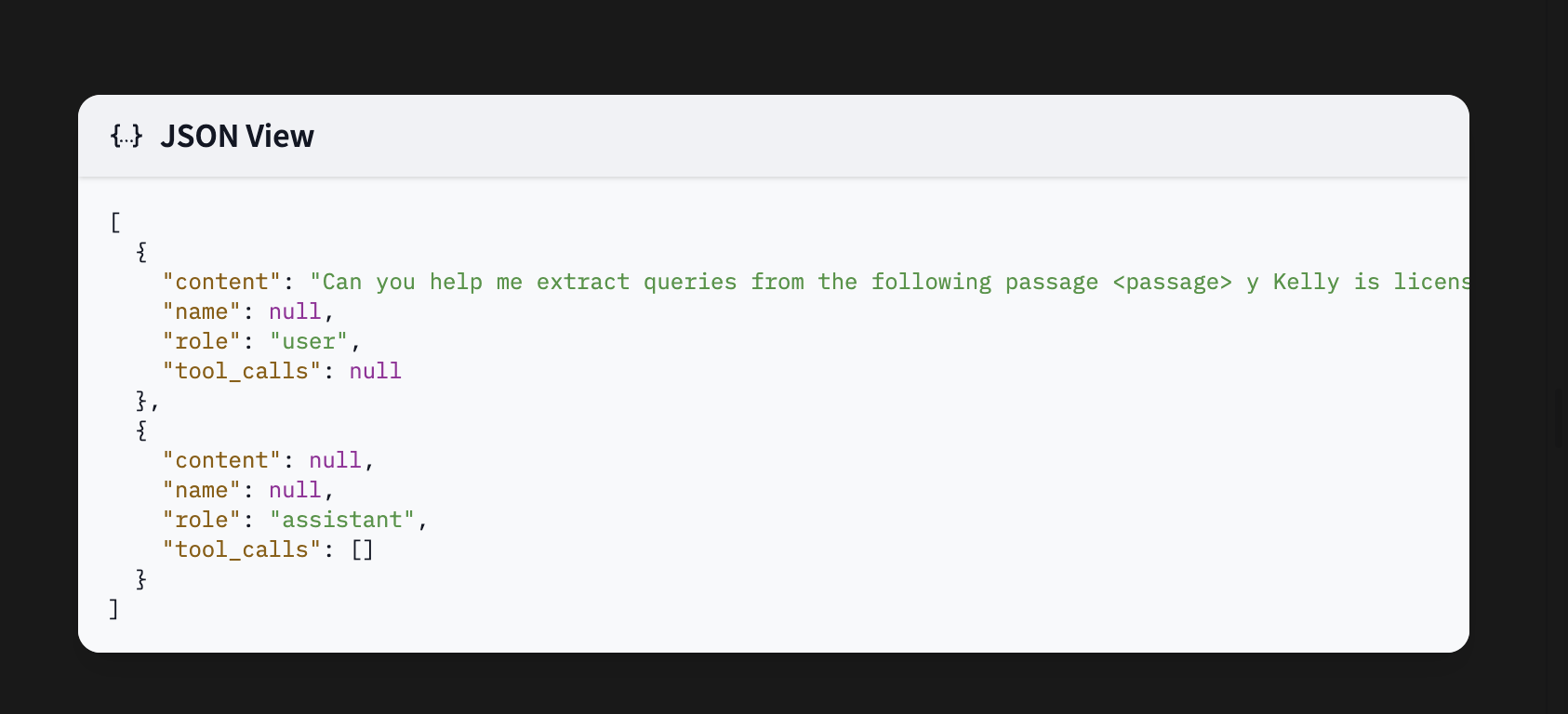Screen dimensions: 1568x714
Task: Select the second "content" key
Action: (222, 460)
